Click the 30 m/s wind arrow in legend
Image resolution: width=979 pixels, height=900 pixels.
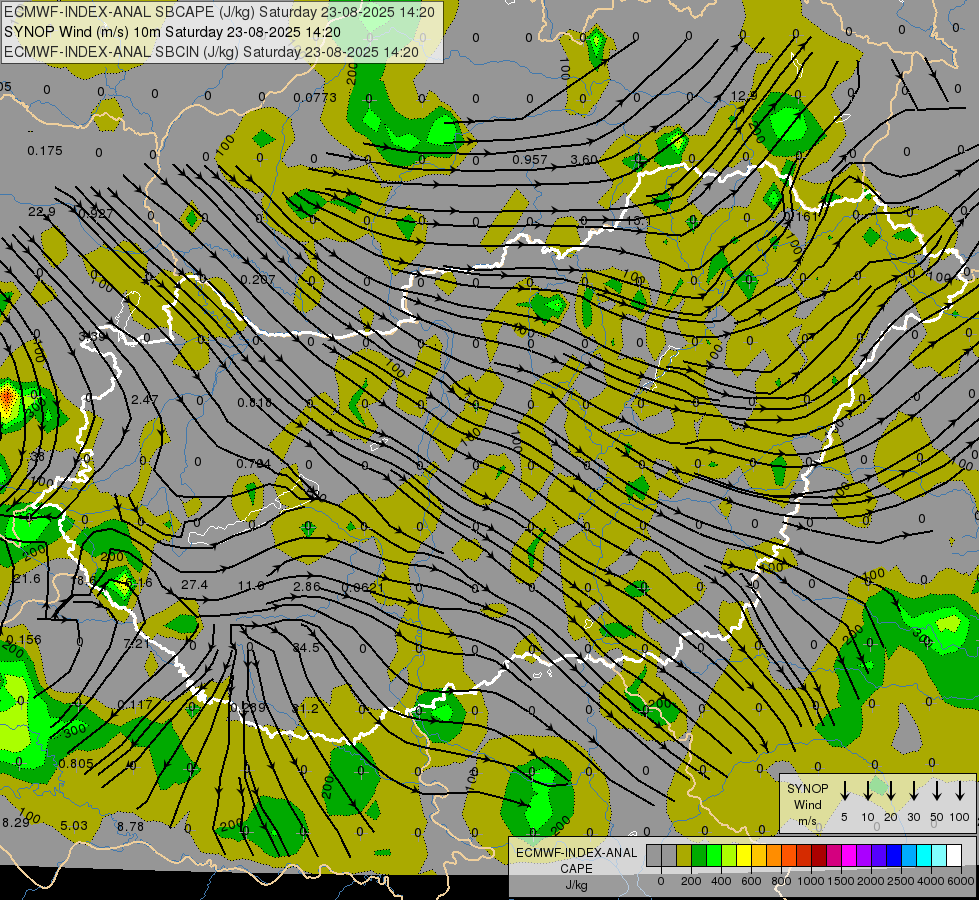tap(913, 791)
